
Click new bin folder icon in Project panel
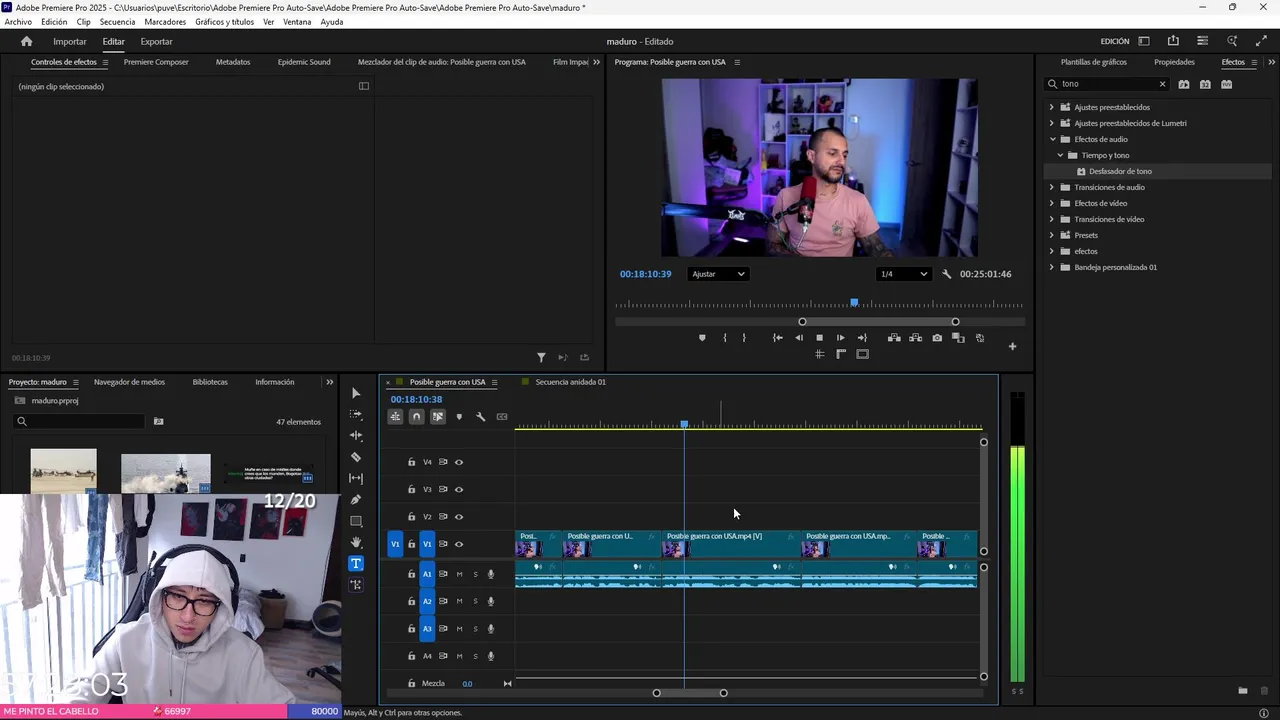[158, 421]
